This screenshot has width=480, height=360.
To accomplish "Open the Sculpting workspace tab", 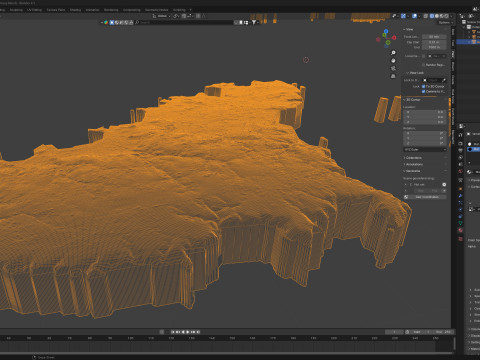I will [x=16, y=10].
